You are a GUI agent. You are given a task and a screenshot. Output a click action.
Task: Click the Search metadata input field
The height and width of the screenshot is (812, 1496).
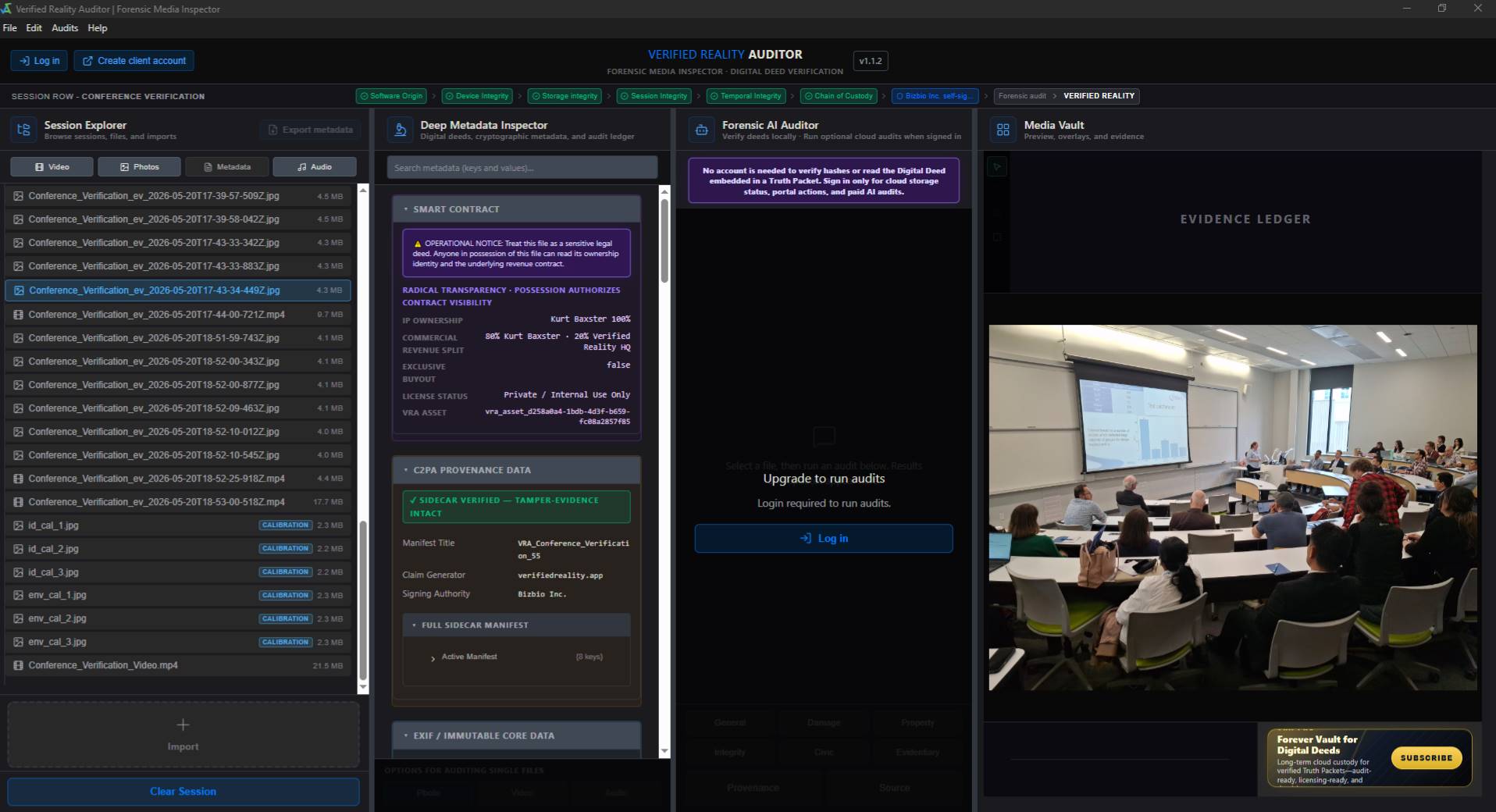[522, 168]
